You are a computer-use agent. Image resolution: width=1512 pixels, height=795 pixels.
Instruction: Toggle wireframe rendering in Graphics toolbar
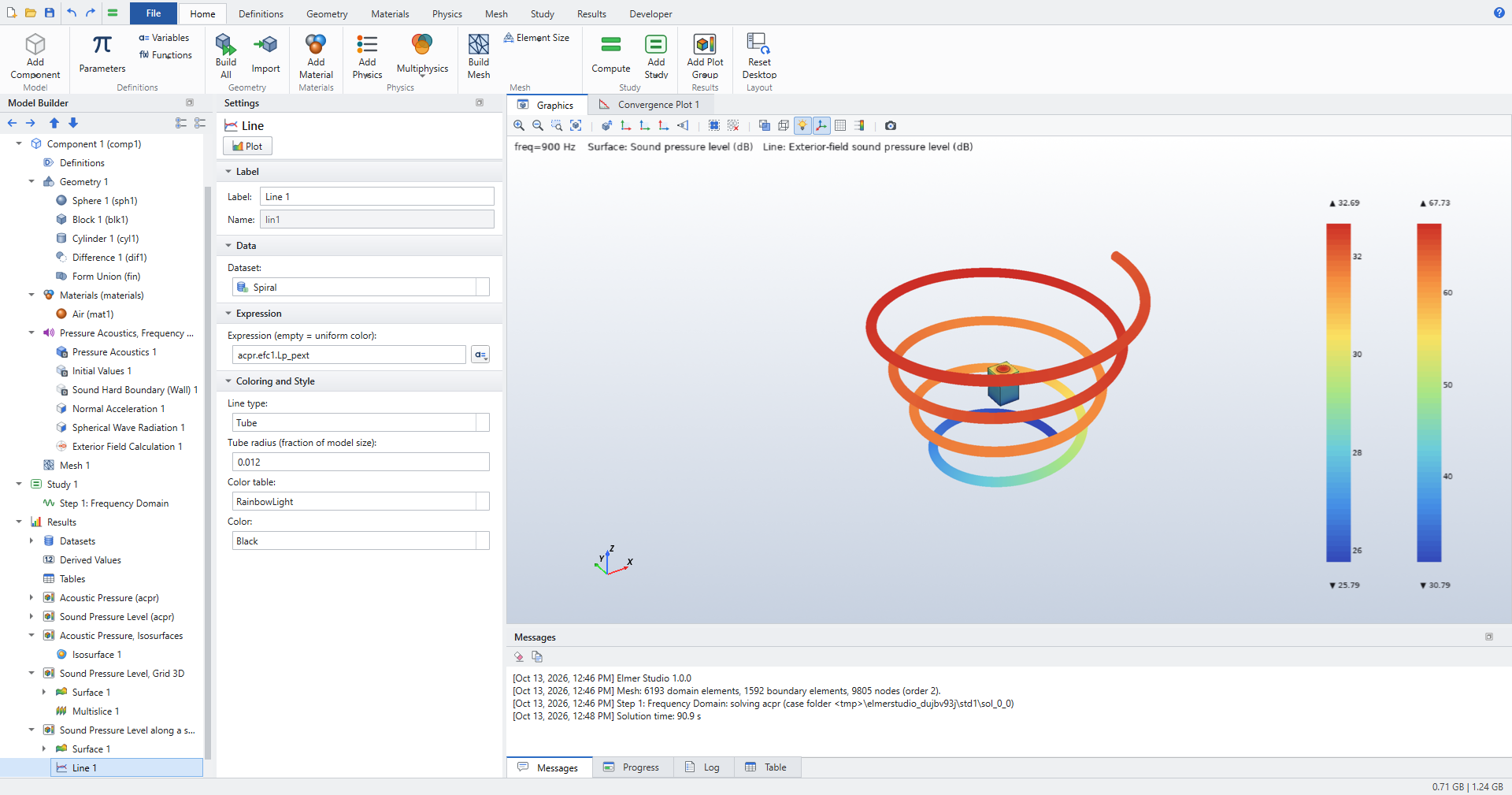(784, 125)
